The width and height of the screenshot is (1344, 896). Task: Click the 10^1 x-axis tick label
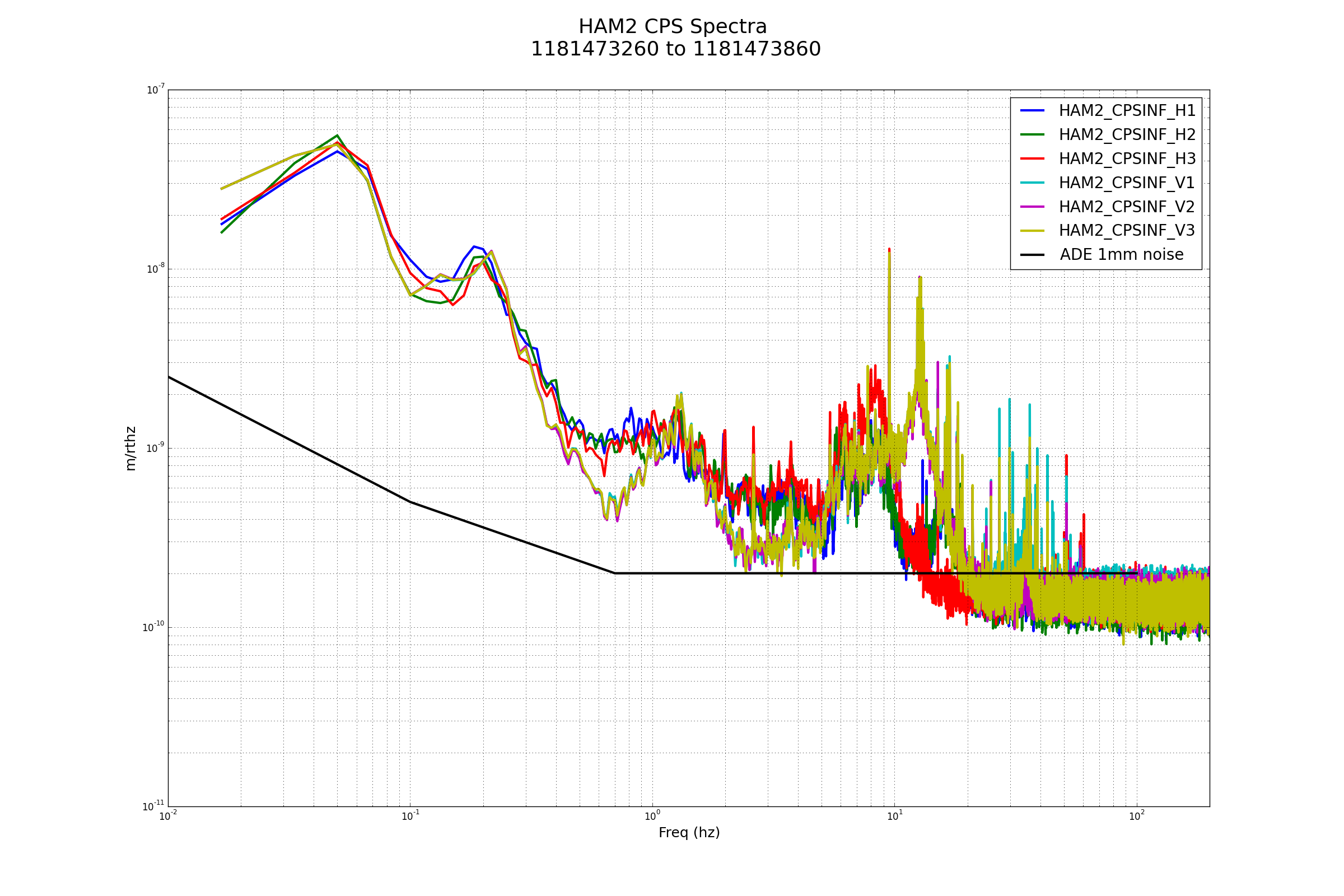click(x=895, y=816)
